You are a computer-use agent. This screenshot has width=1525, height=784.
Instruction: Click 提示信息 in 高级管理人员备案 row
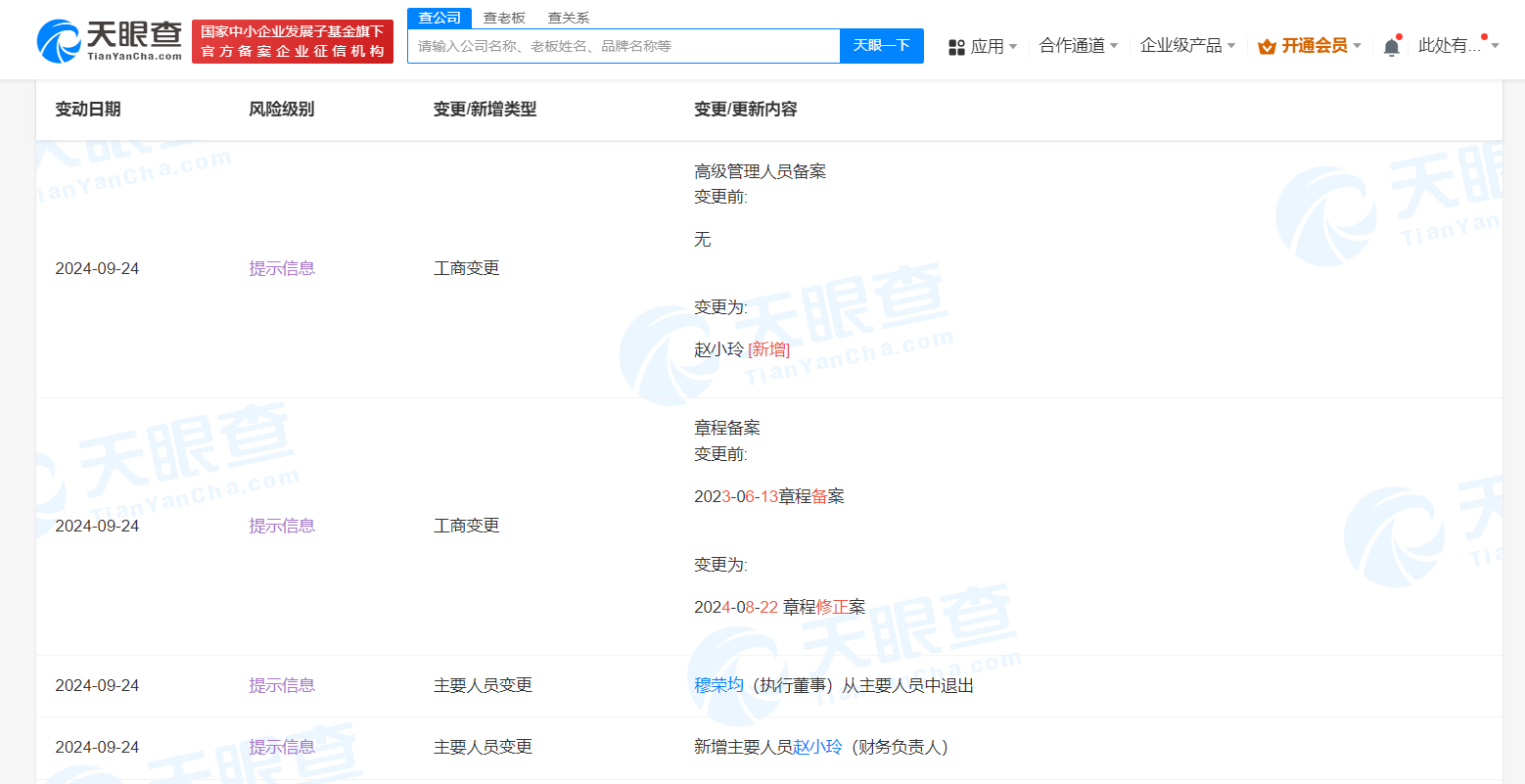282,268
